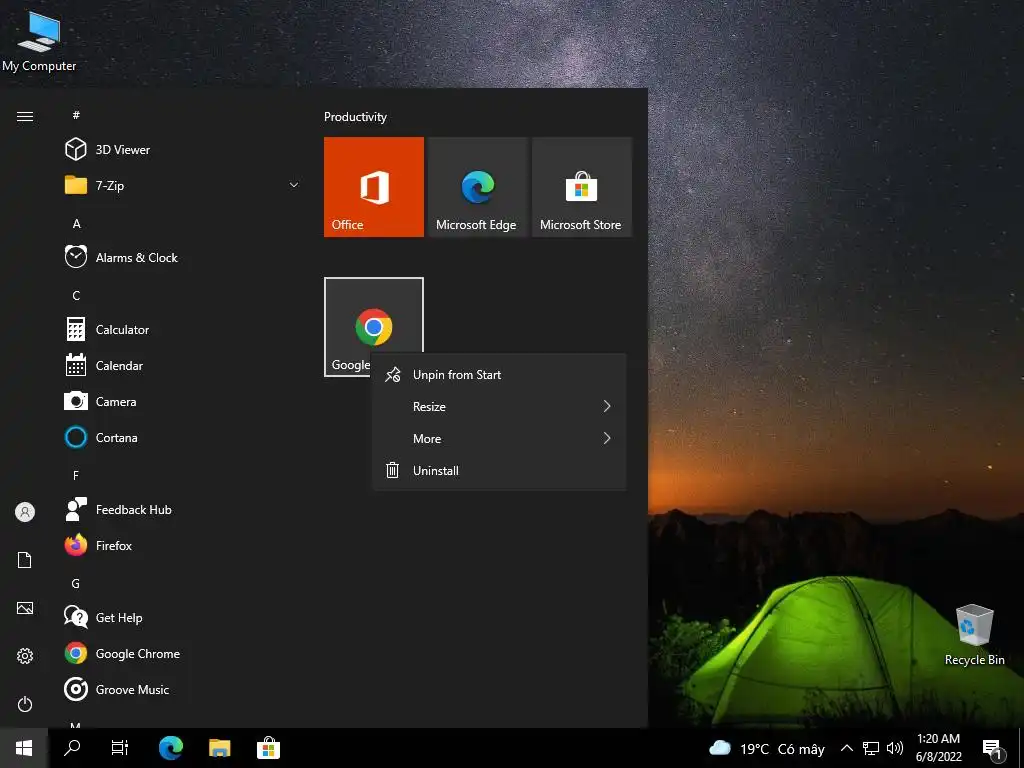Click the letter G header
Viewport: 1024px width, 768px height.
76,583
